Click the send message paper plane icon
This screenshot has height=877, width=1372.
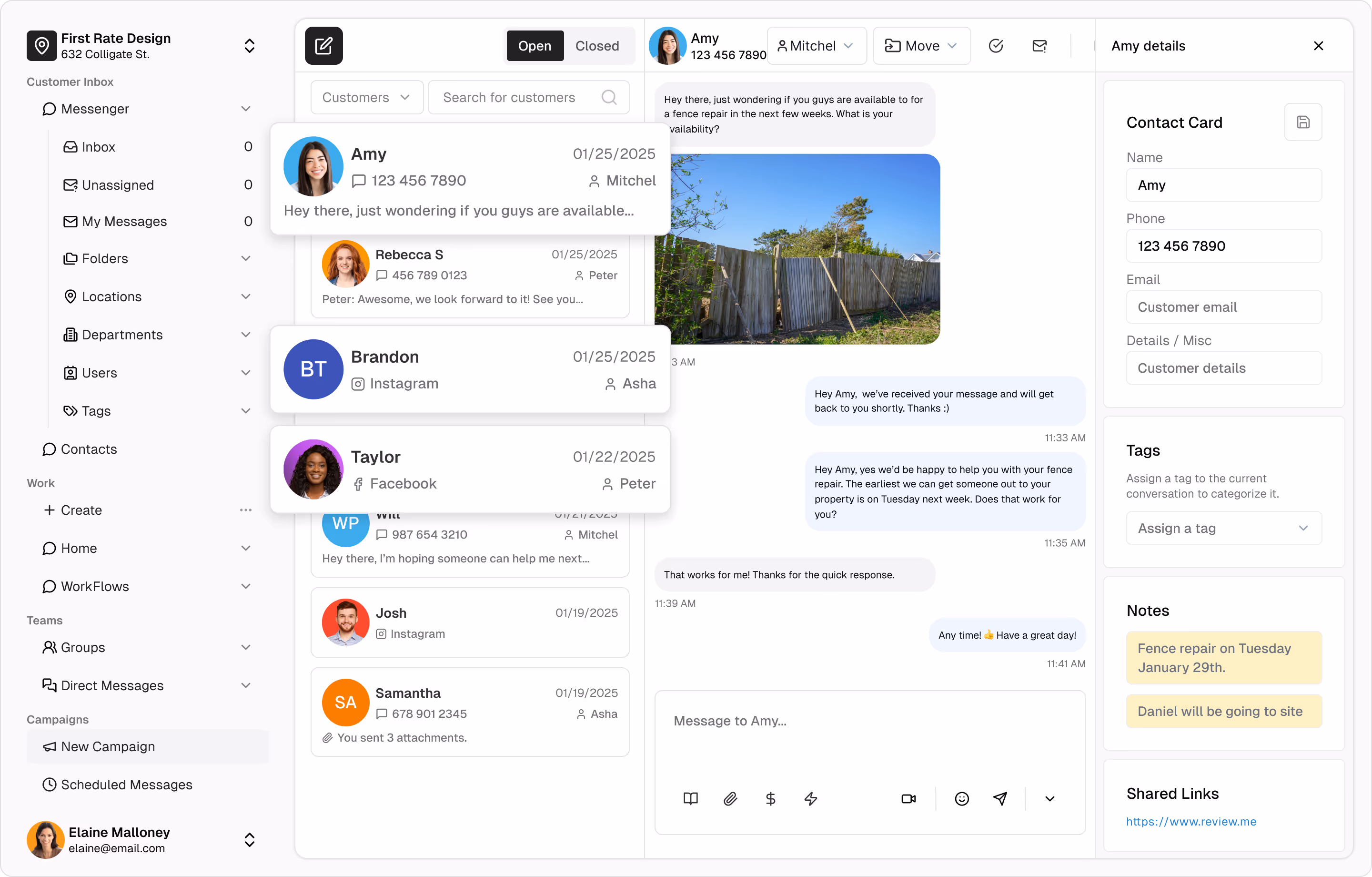pyautogui.click(x=1000, y=798)
